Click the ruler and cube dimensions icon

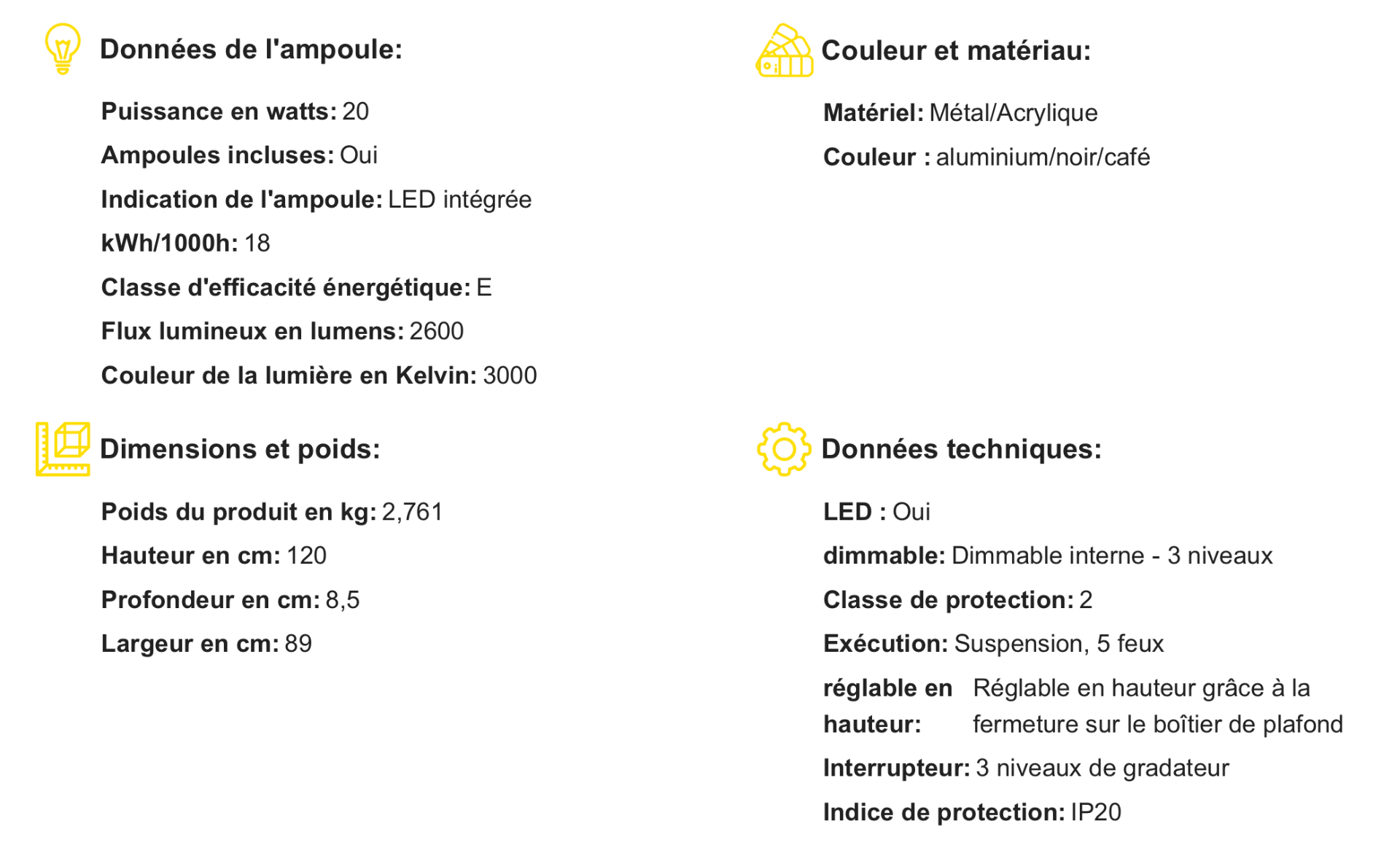[63, 448]
